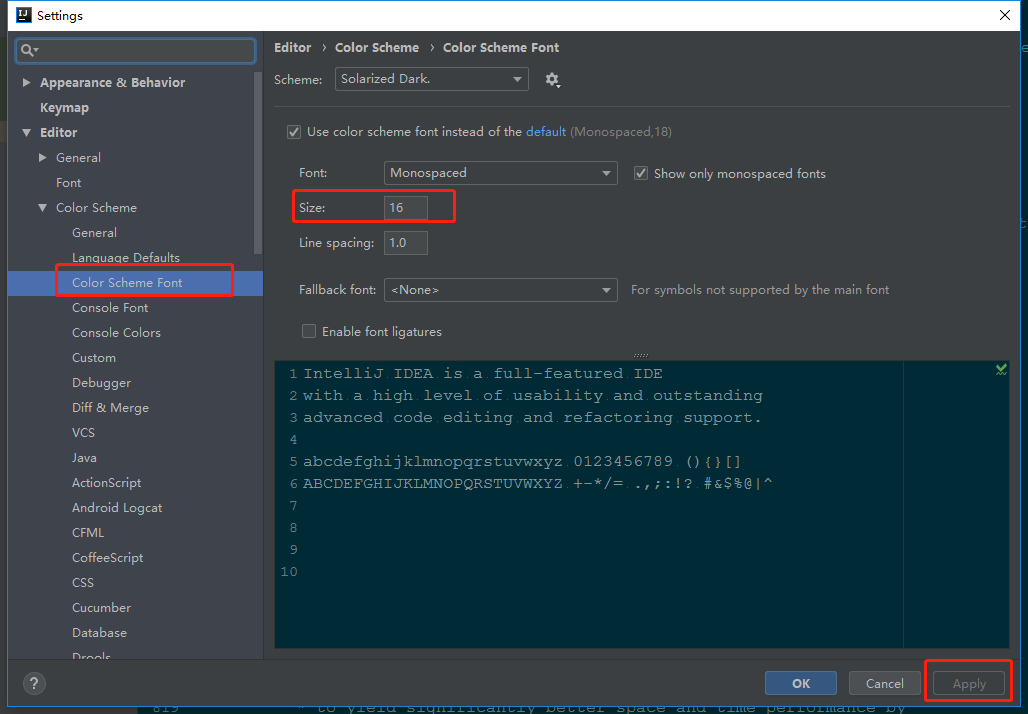Click Editor in the breadcrumb
Image resolution: width=1028 pixels, height=714 pixels.
tap(292, 47)
